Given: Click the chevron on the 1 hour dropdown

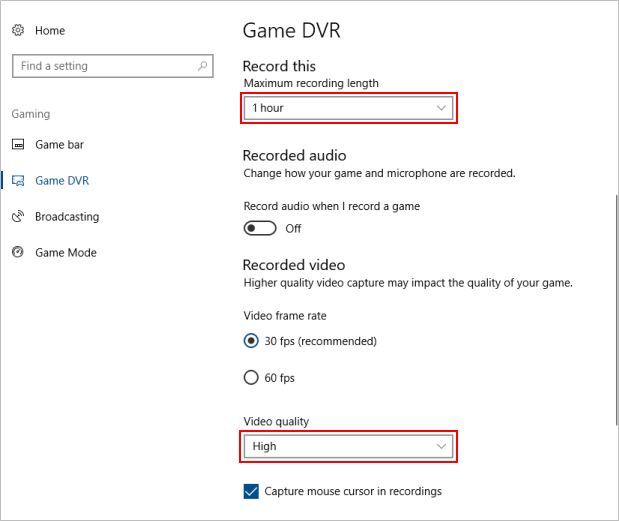Looking at the screenshot, I should tap(442, 108).
